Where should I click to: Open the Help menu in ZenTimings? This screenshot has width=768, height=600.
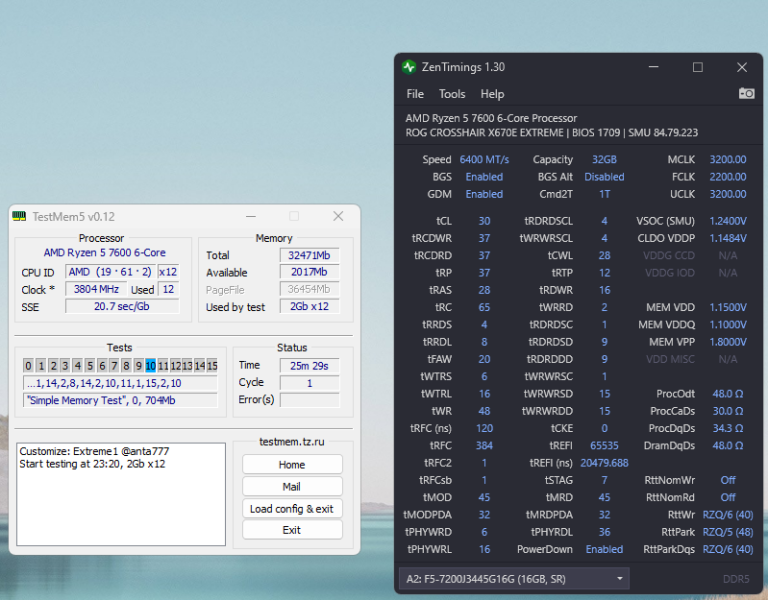point(492,94)
